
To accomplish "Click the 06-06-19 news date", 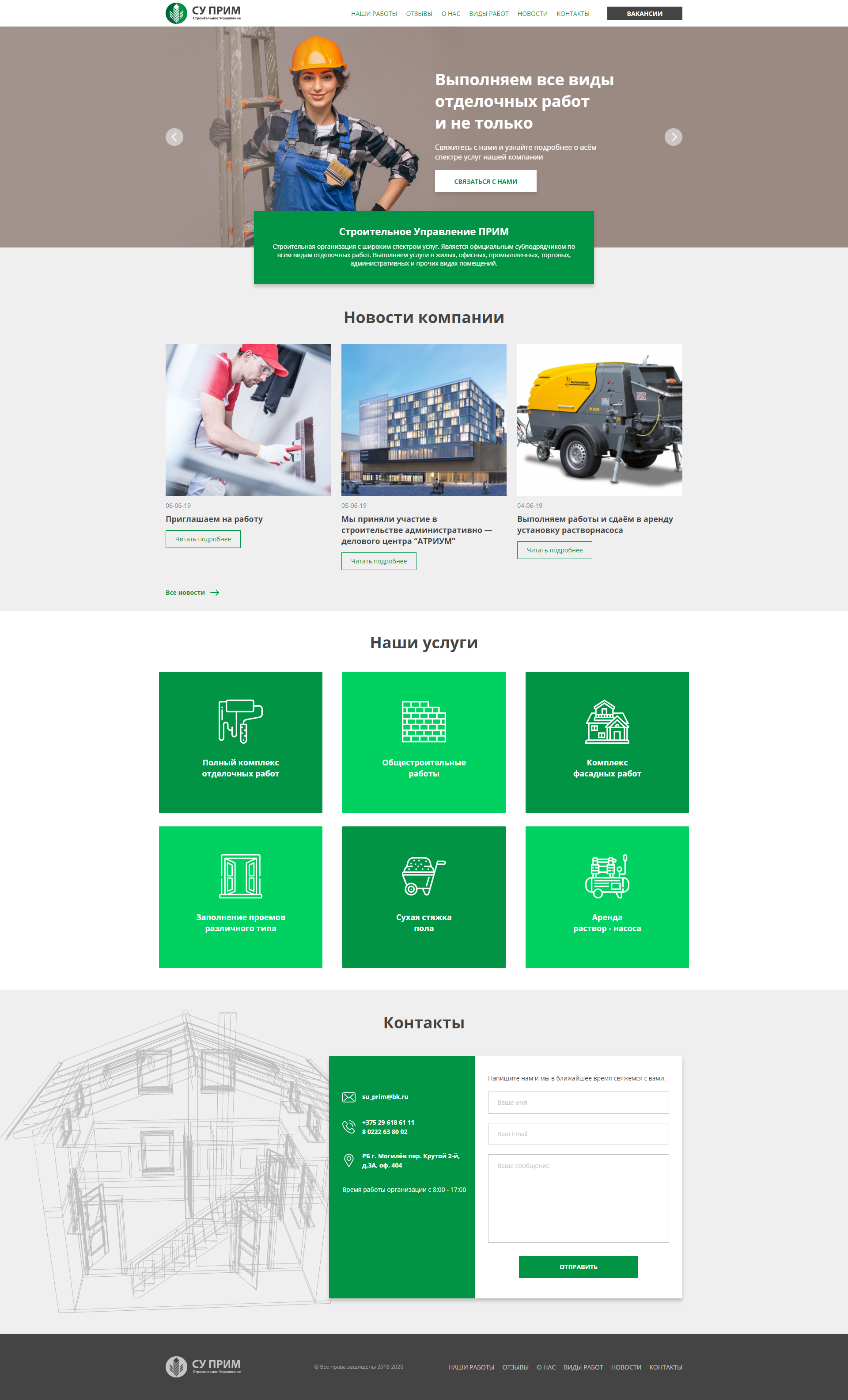I will click(x=178, y=506).
